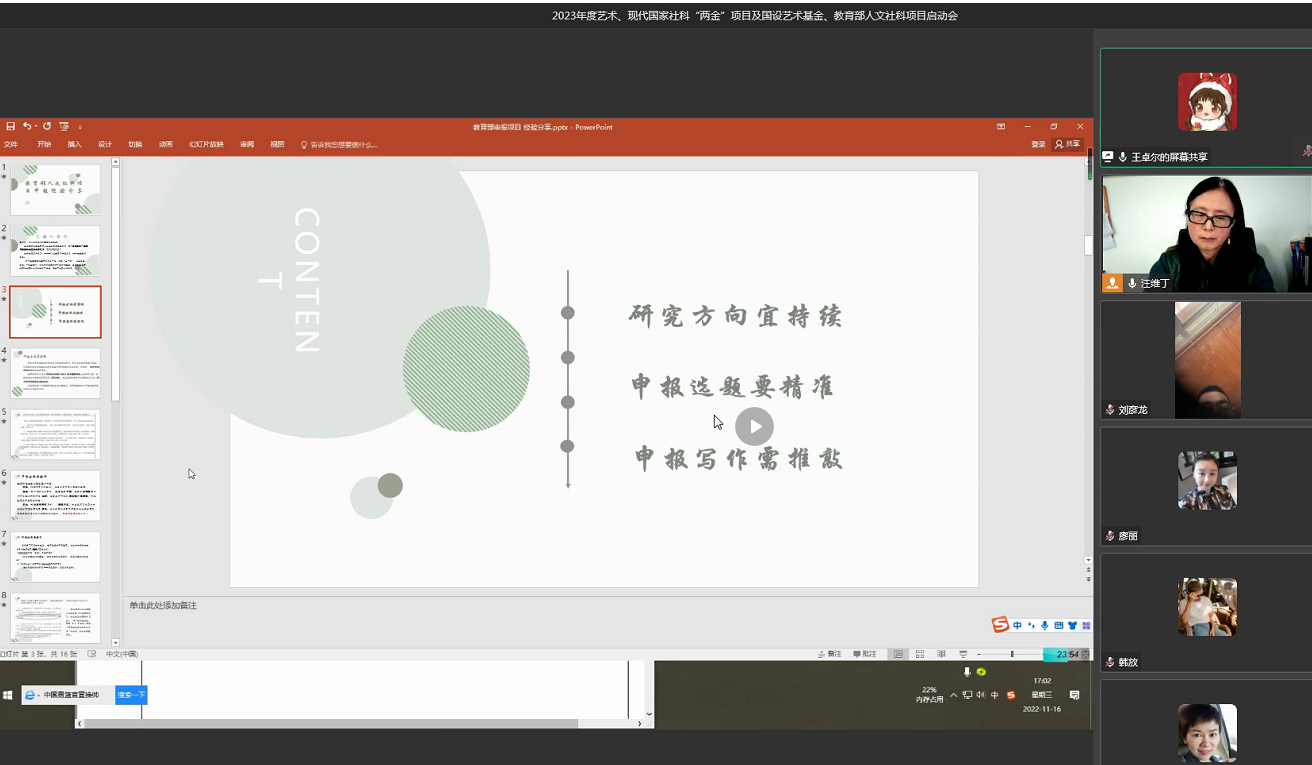Click the Undo arrow in PowerPoint title bar
The width and height of the screenshot is (1312, 765).
27,127
